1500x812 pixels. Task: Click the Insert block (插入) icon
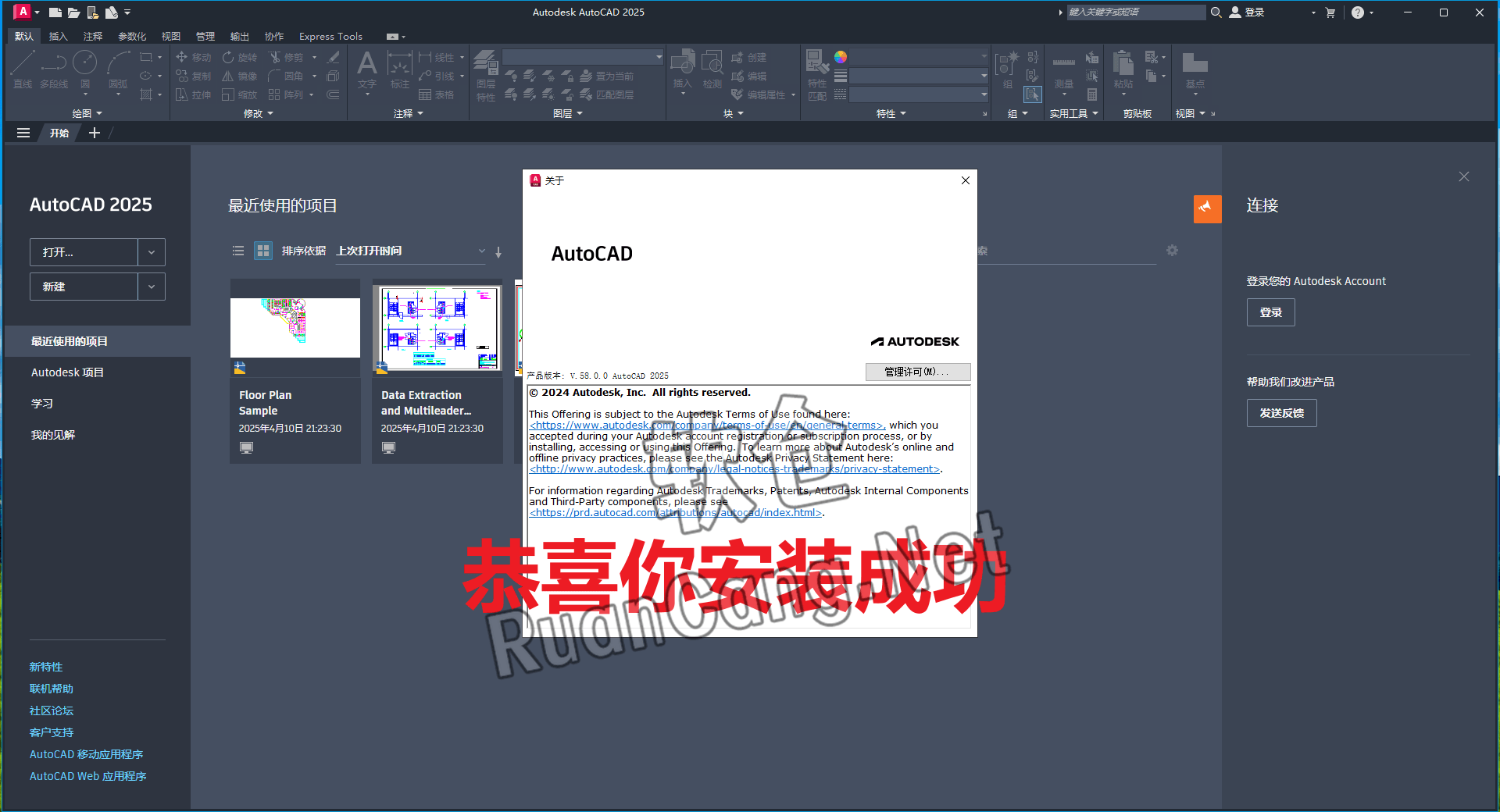pos(682,69)
